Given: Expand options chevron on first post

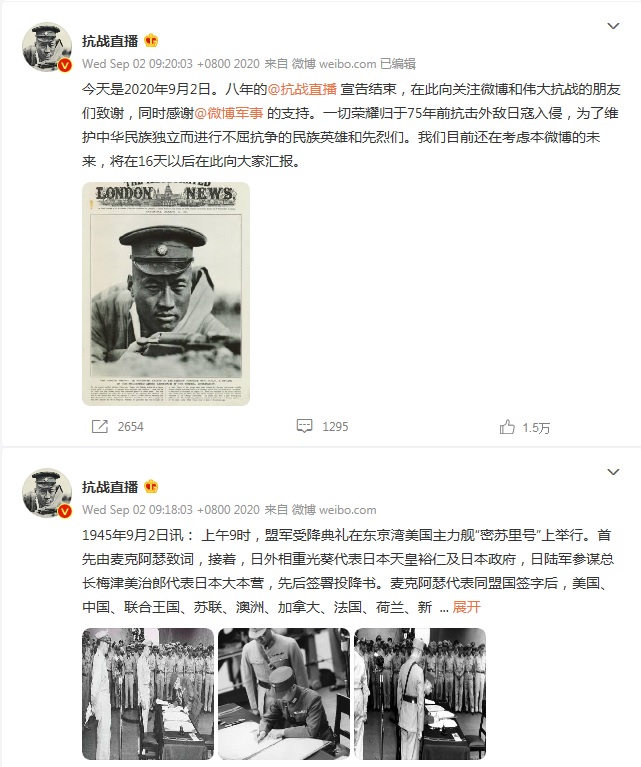Looking at the screenshot, I should click(x=613, y=26).
